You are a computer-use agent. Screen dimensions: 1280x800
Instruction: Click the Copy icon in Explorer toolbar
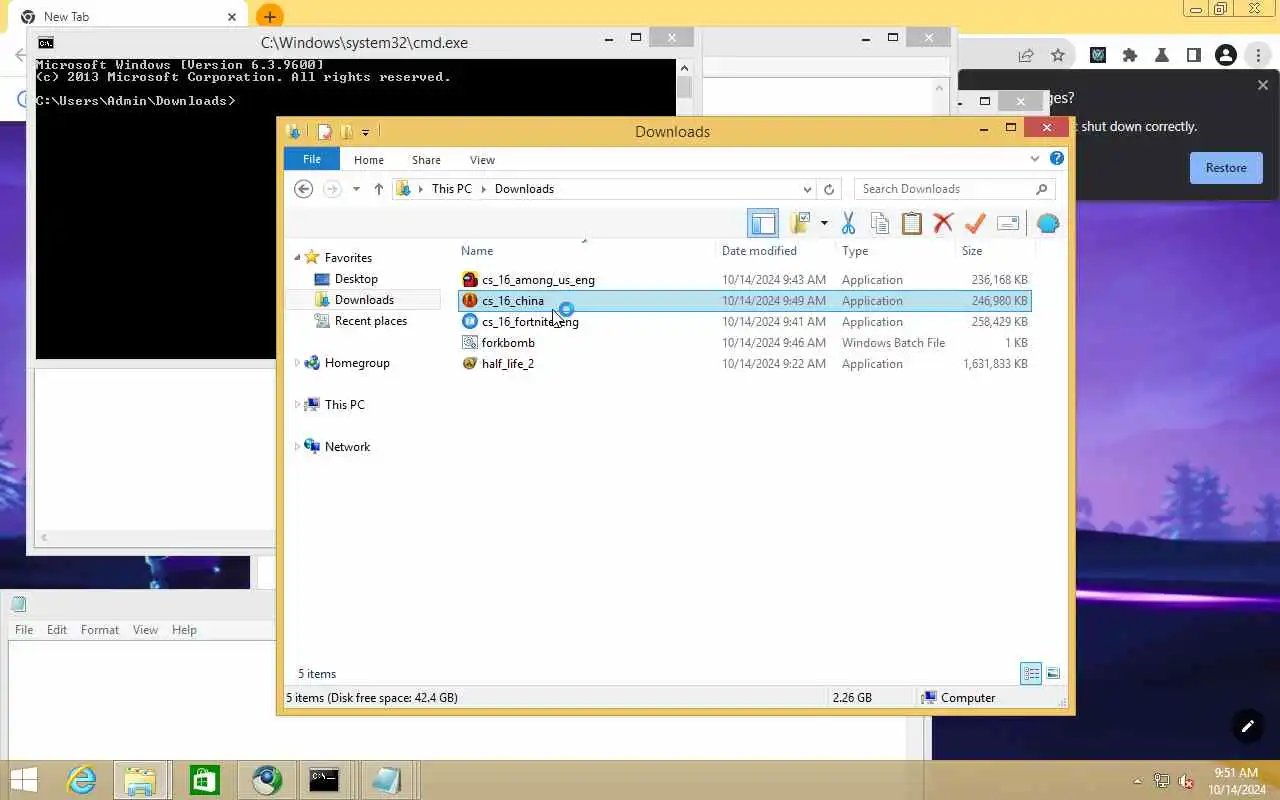coord(880,223)
